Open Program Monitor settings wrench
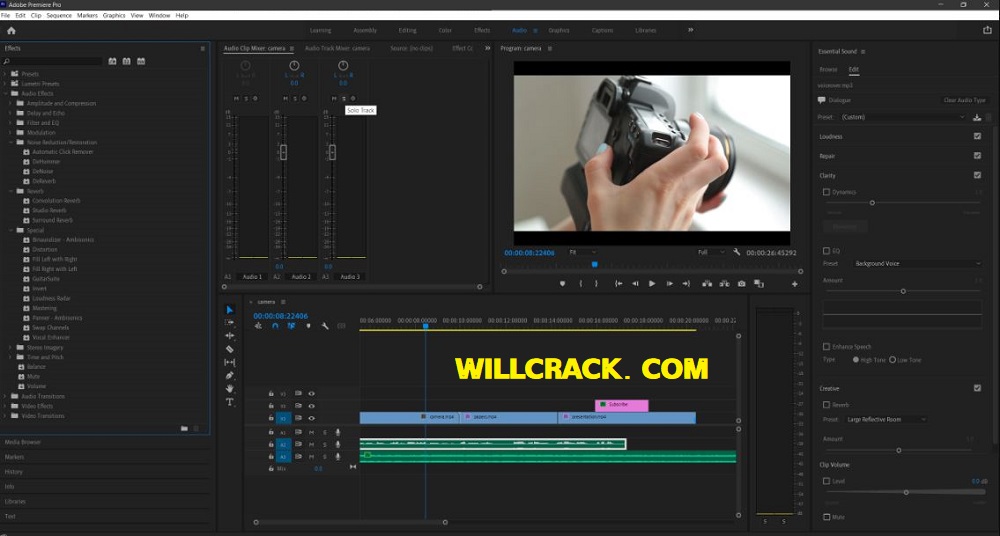1000x536 pixels. click(x=737, y=253)
